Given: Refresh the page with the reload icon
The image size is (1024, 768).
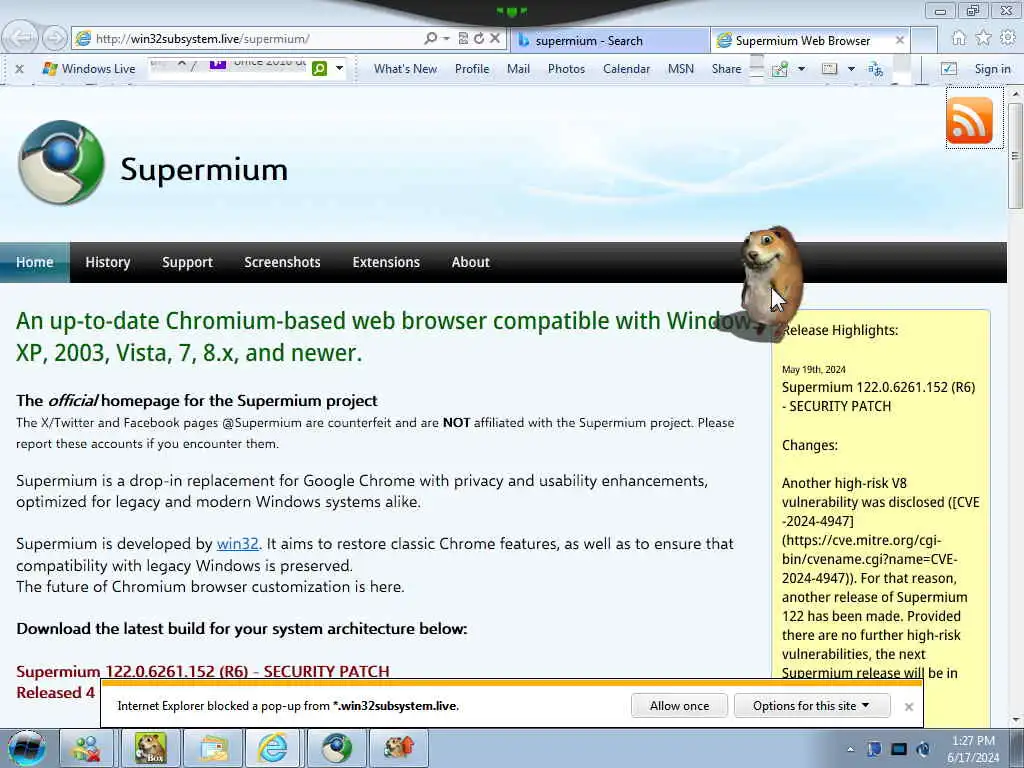Looking at the screenshot, I should tap(479, 39).
